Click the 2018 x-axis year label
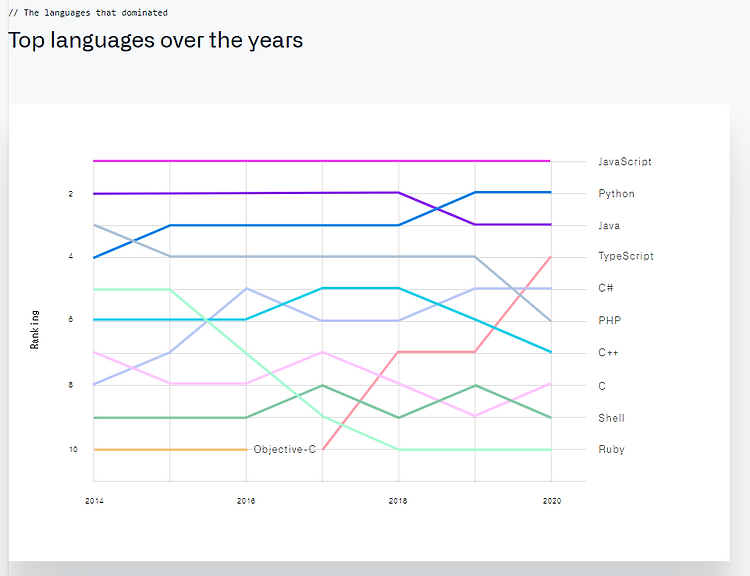Viewport: 750px width, 576px height. pos(398,501)
